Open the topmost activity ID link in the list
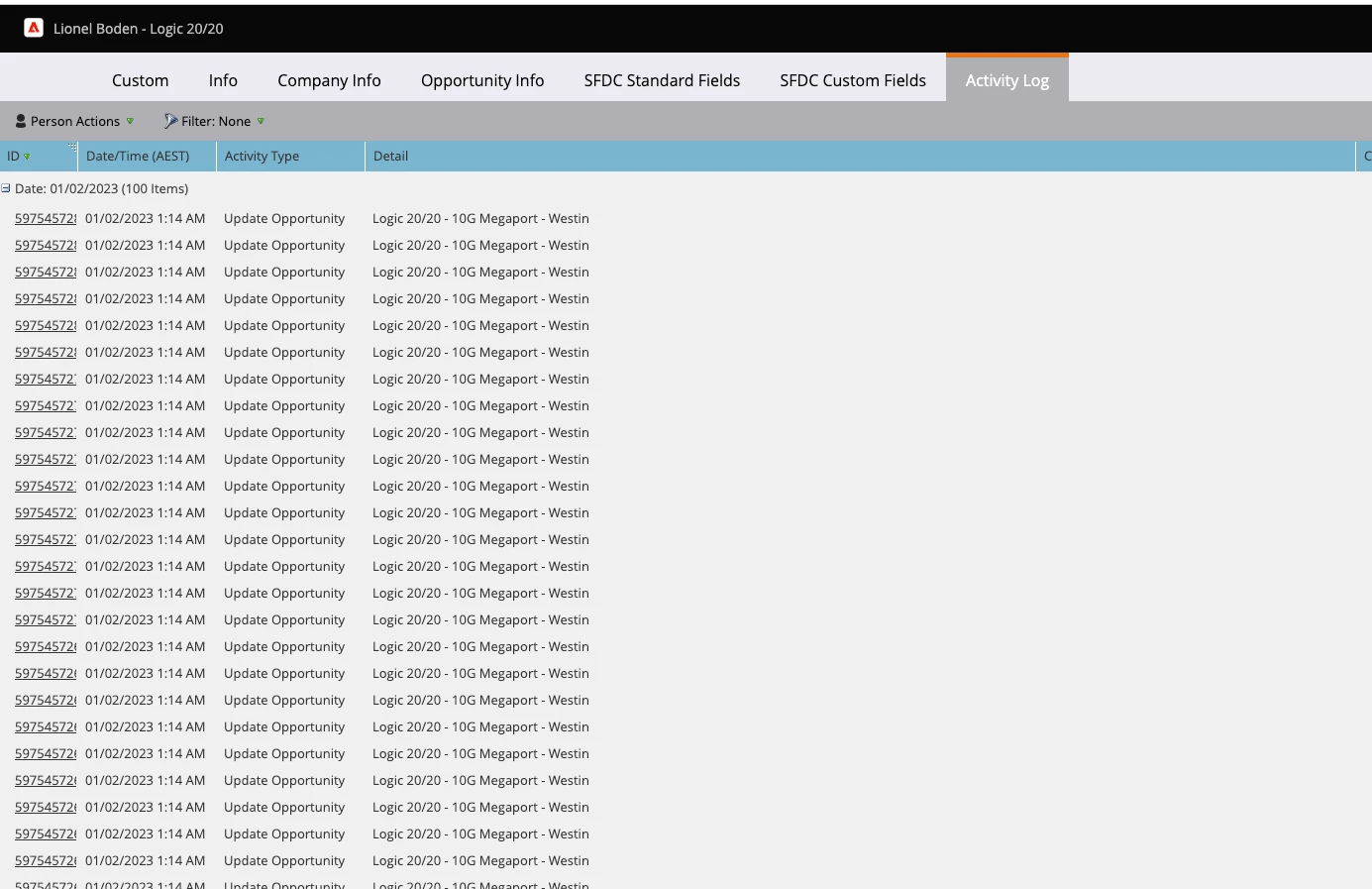Image resolution: width=1372 pixels, height=889 pixels. click(46, 218)
